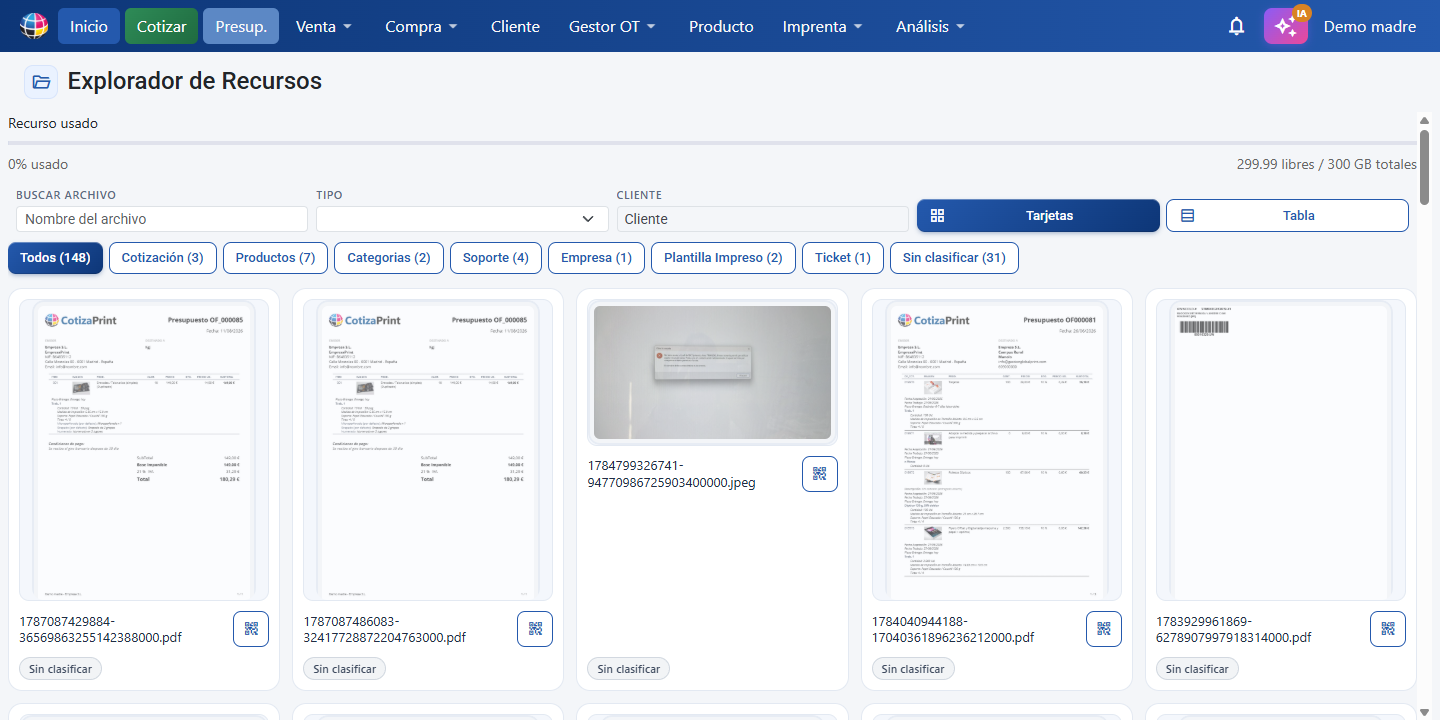The width and height of the screenshot is (1440, 720).
Task: Open the Análisis dropdown menu
Action: click(x=930, y=27)
